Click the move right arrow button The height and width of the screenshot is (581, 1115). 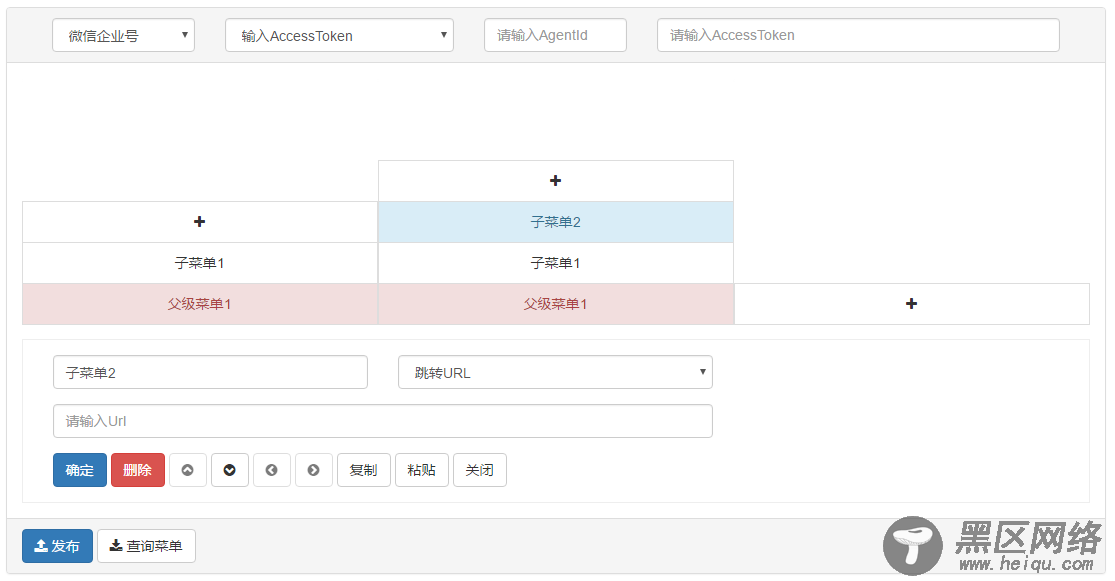pyautogui.click(x=314, y=470)
